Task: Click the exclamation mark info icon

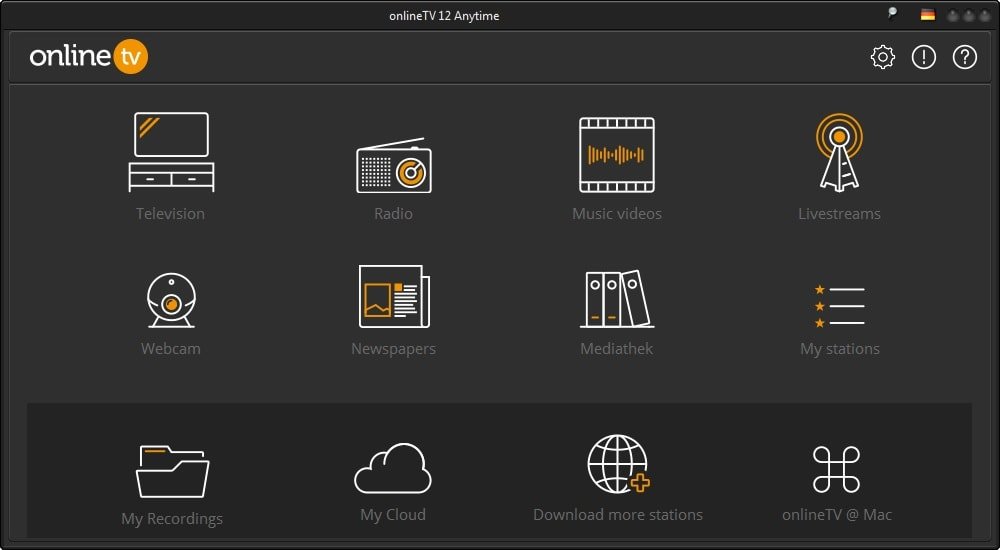Action: coord(924,58)
